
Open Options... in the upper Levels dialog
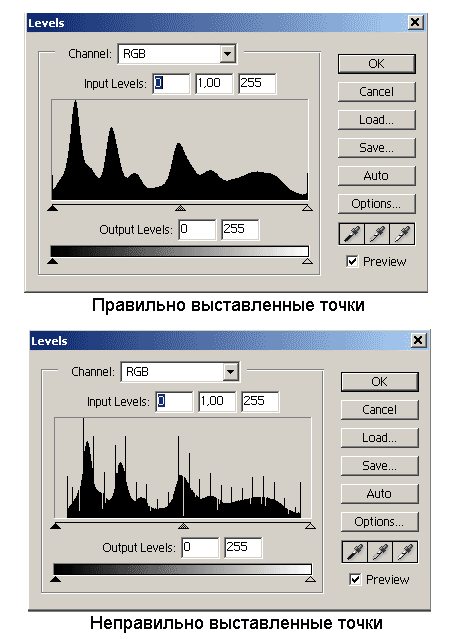(x=376, y=204)
